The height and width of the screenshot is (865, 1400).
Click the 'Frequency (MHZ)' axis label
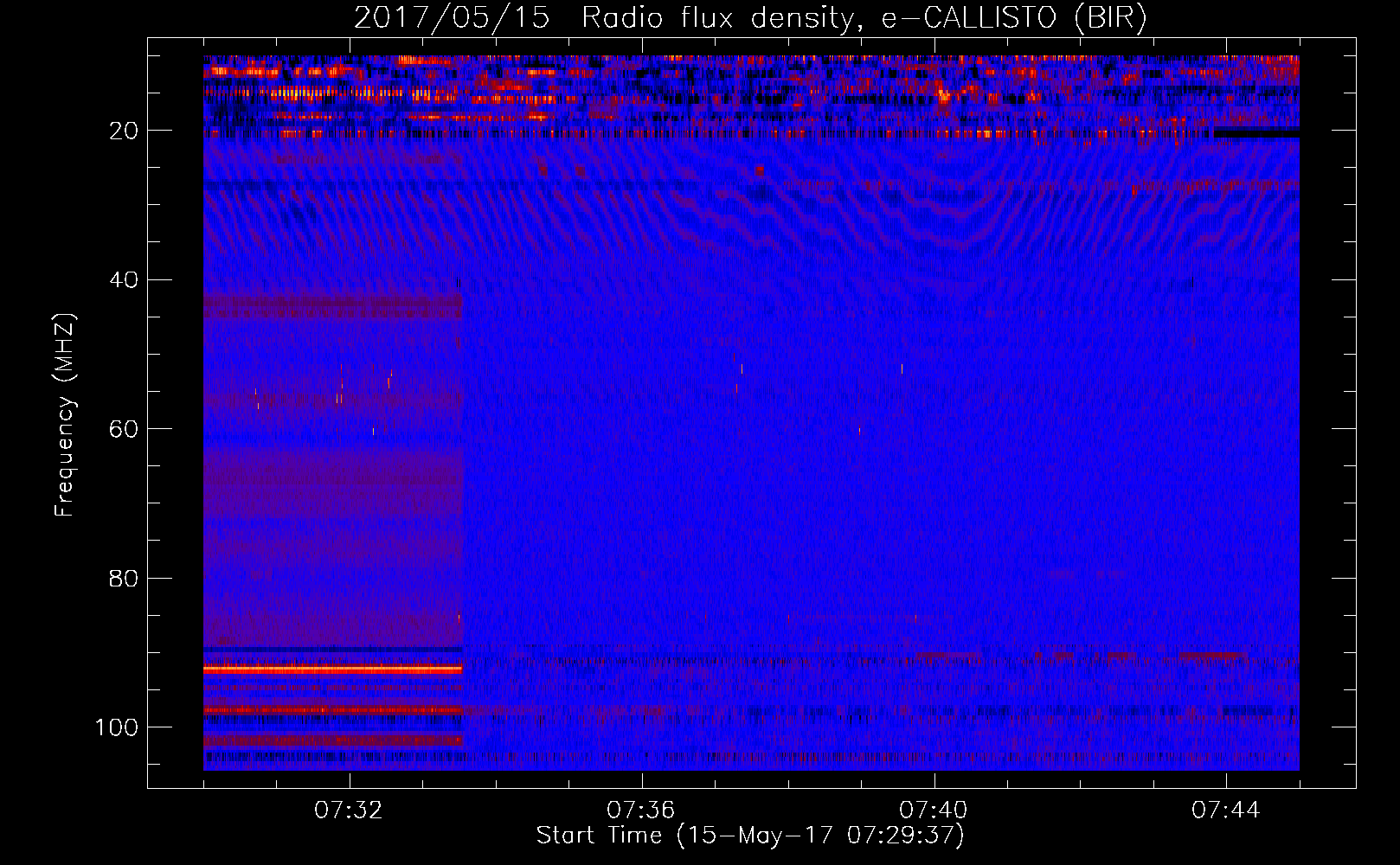[x=65, y=415]
